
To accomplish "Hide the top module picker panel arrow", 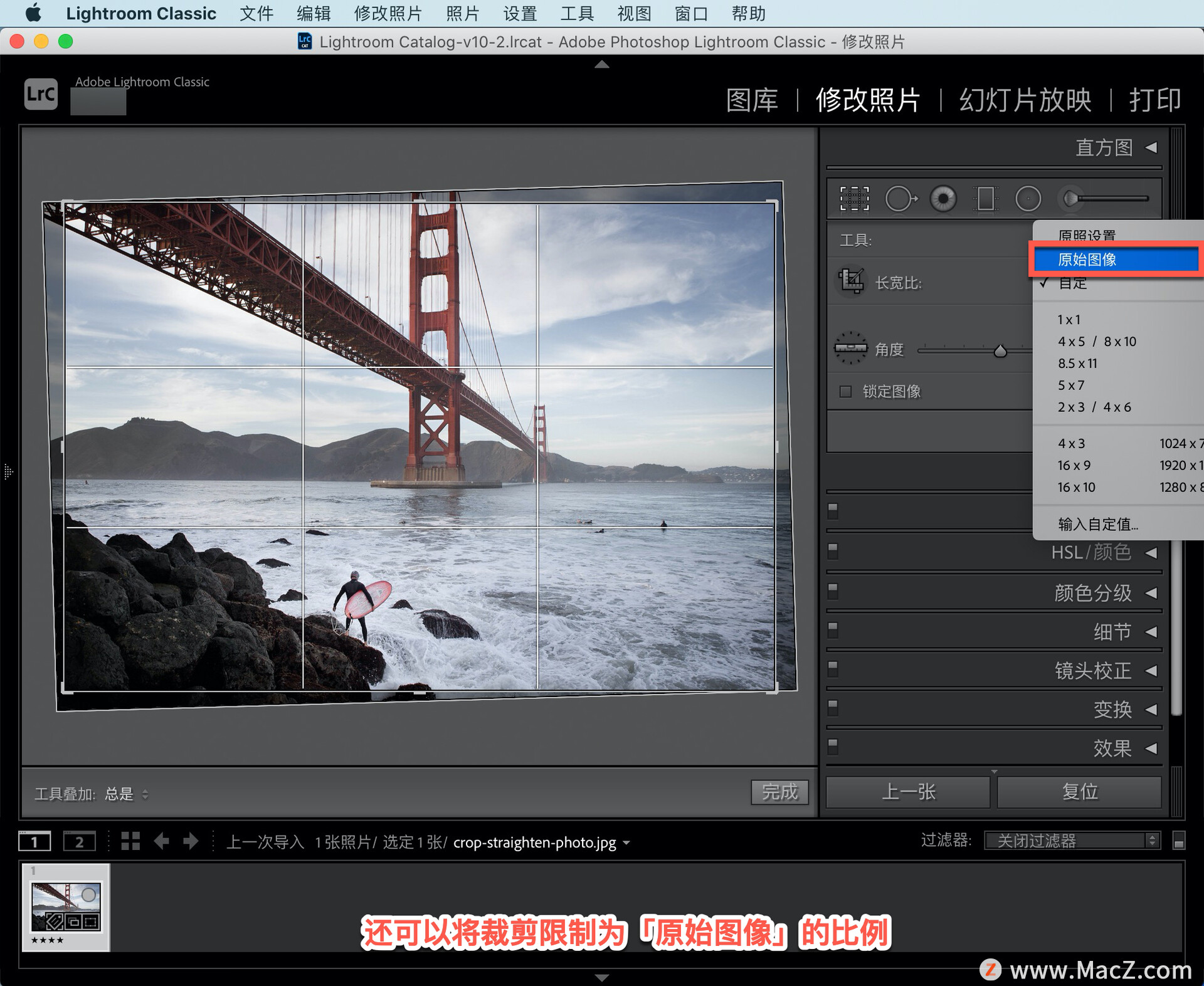I will [602, 64].
